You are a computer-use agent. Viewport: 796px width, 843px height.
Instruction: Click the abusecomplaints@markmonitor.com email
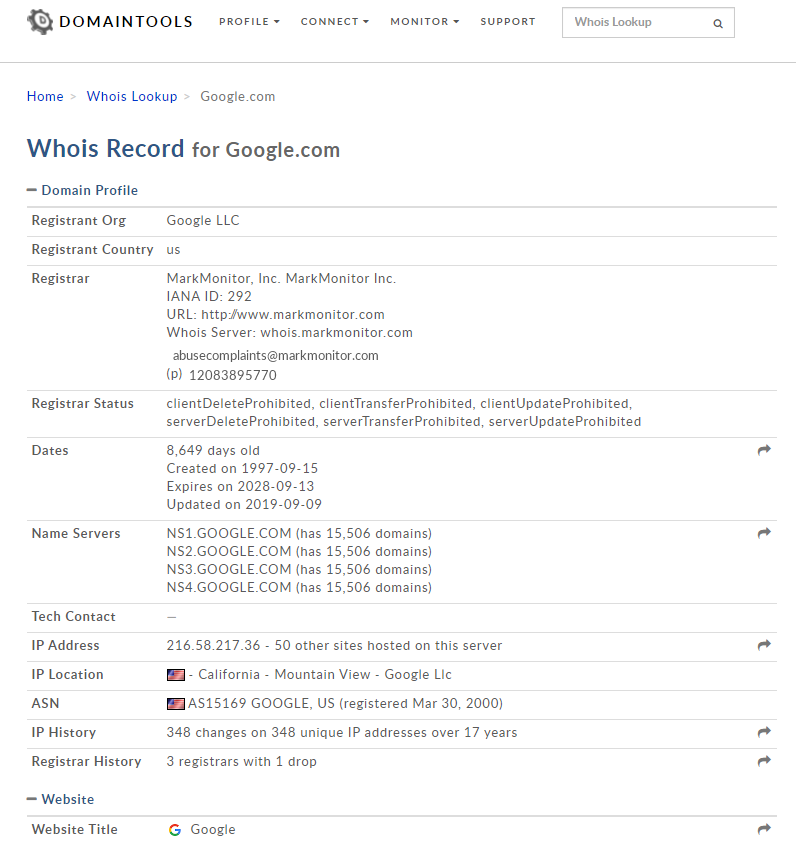[275, 355]
